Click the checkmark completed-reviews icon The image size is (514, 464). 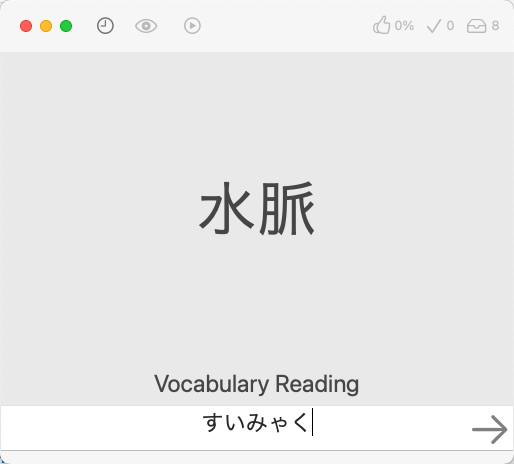(x=434, y=26)
